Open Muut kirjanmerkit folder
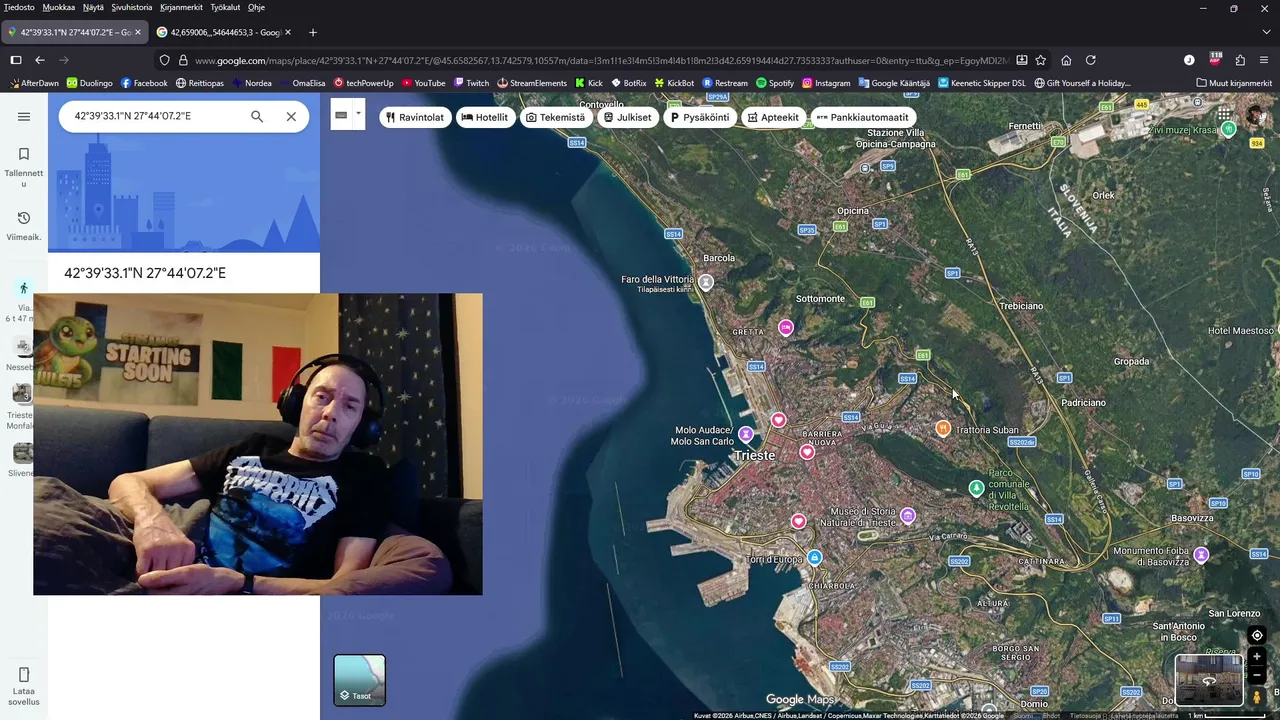The width and height of the screenshot is (1280, 720). coord(1234,83)
